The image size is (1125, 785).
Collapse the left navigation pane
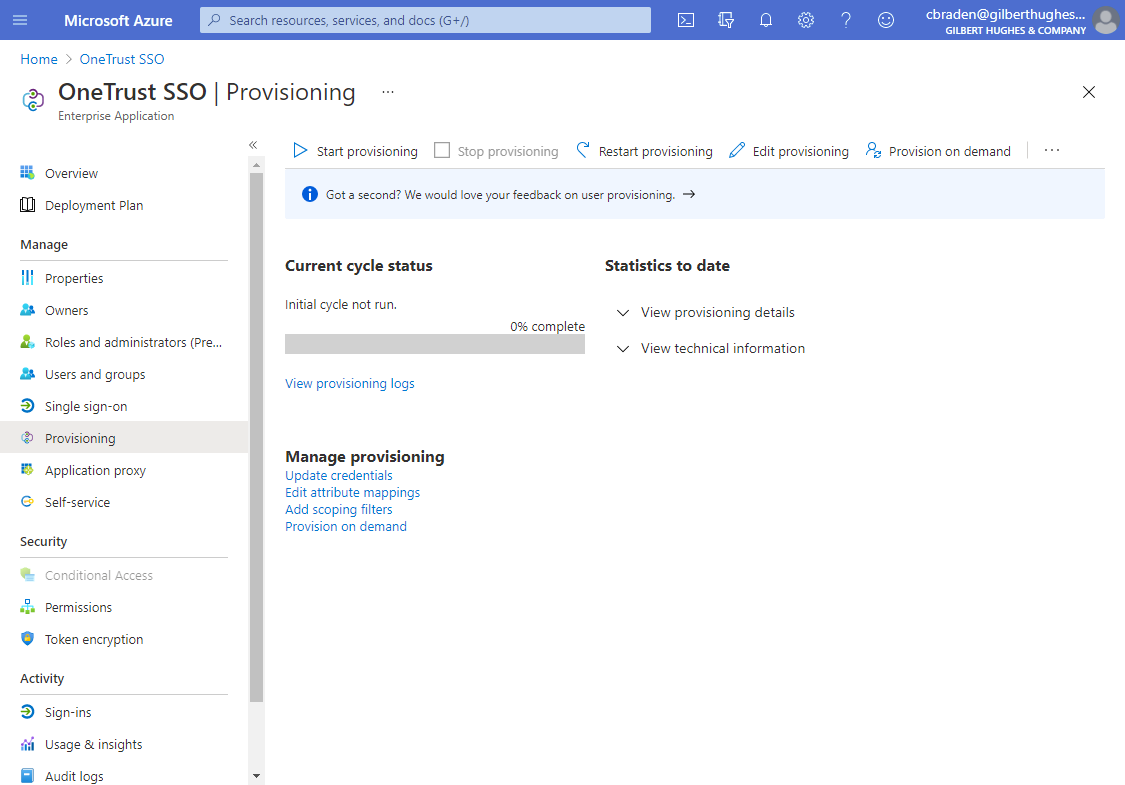pyautogui.click(x=253, y=144)
